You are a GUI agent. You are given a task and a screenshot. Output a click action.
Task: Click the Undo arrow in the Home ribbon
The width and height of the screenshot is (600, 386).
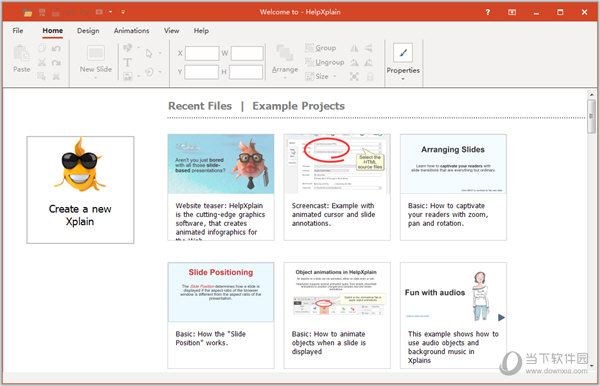point(56,48)
